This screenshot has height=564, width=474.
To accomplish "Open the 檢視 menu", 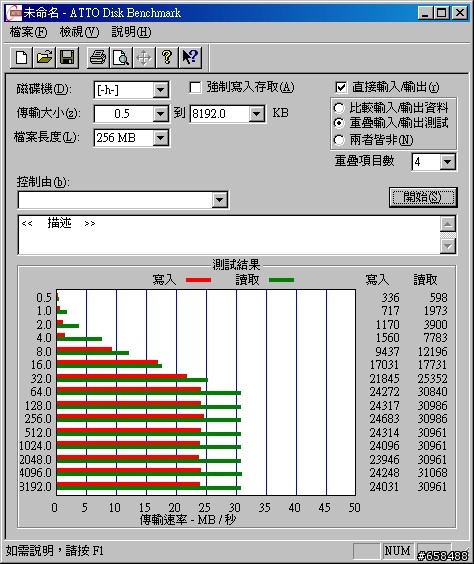I will click(x=79, y=32).
